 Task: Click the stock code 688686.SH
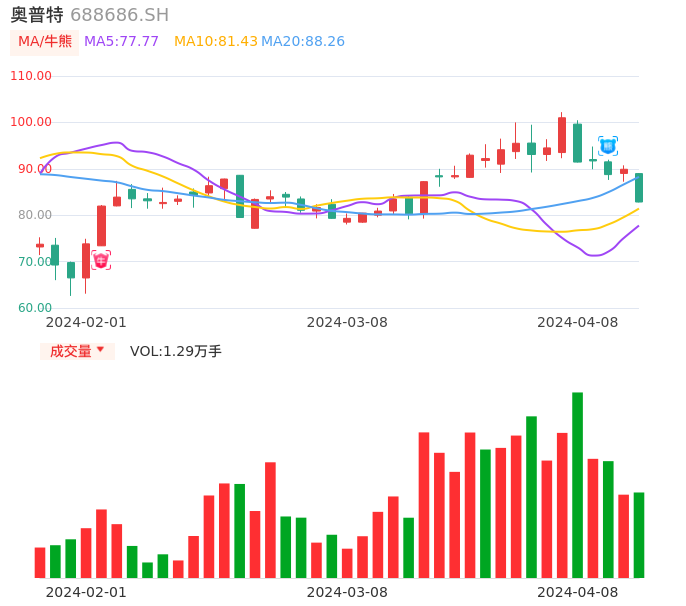click(119, 15)
